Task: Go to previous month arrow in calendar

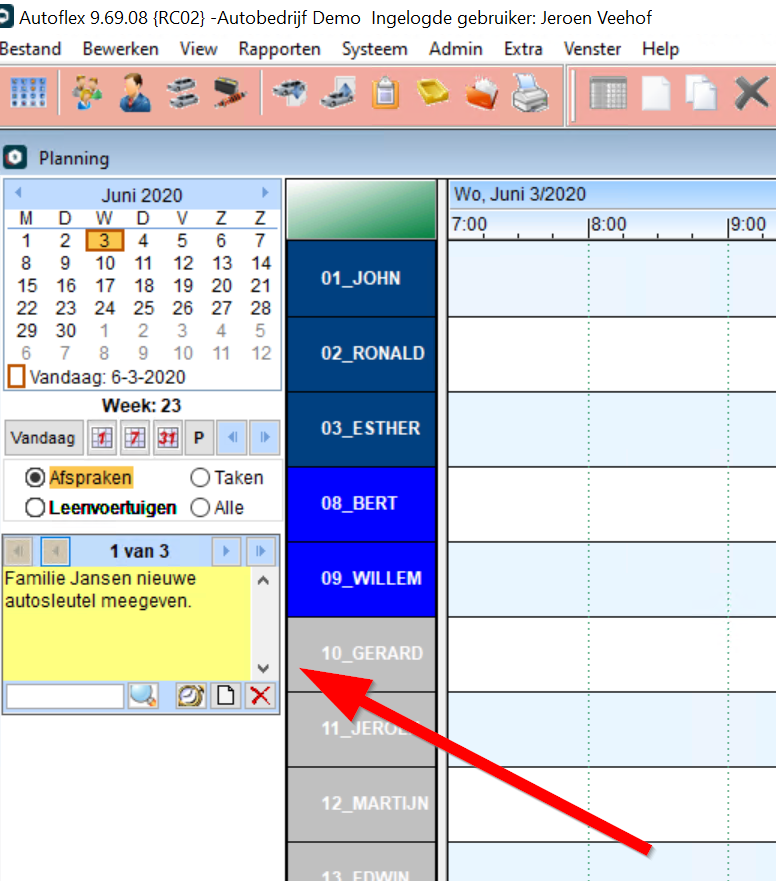Action: [18, 193]
